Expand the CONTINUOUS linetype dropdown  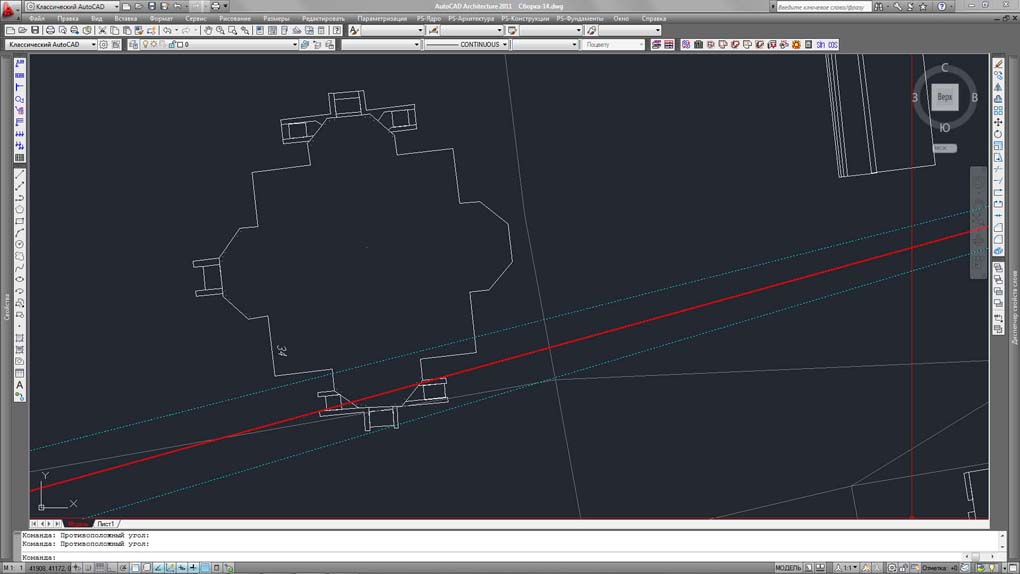(467, 45)
